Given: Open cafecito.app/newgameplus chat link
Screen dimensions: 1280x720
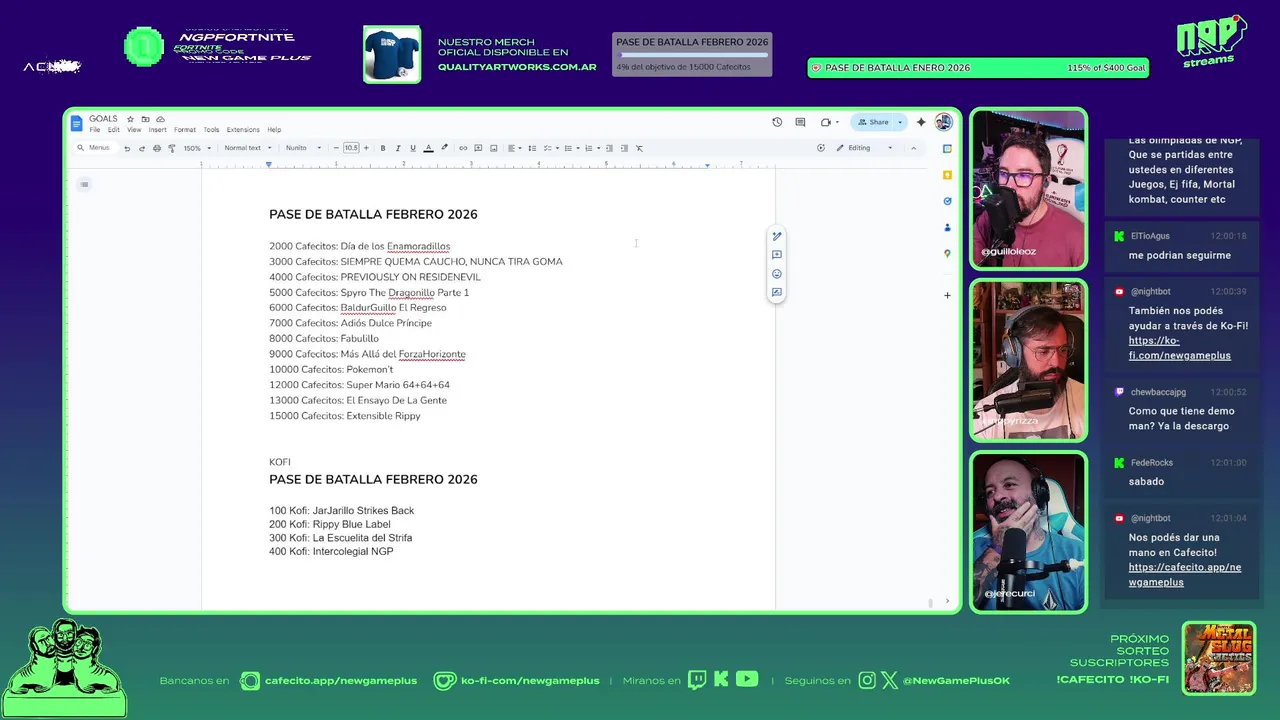Looking at the screenshot, I should tap(1185, 575).
